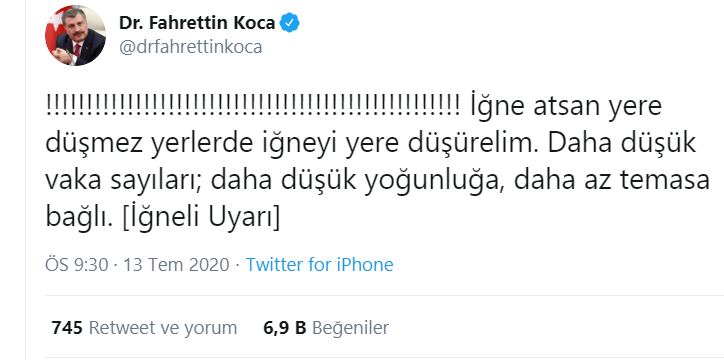Click the word "bağlı." on the last line
Screen dimensions: 724x360
tap(79, 218)
